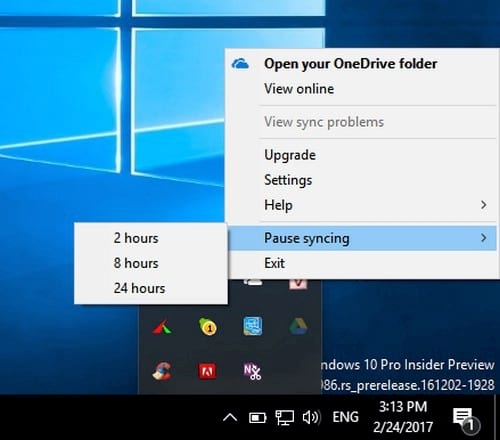500x440 pixels.
Task: Click the OneDrive cloud icon in the menu
Action: 240,63
